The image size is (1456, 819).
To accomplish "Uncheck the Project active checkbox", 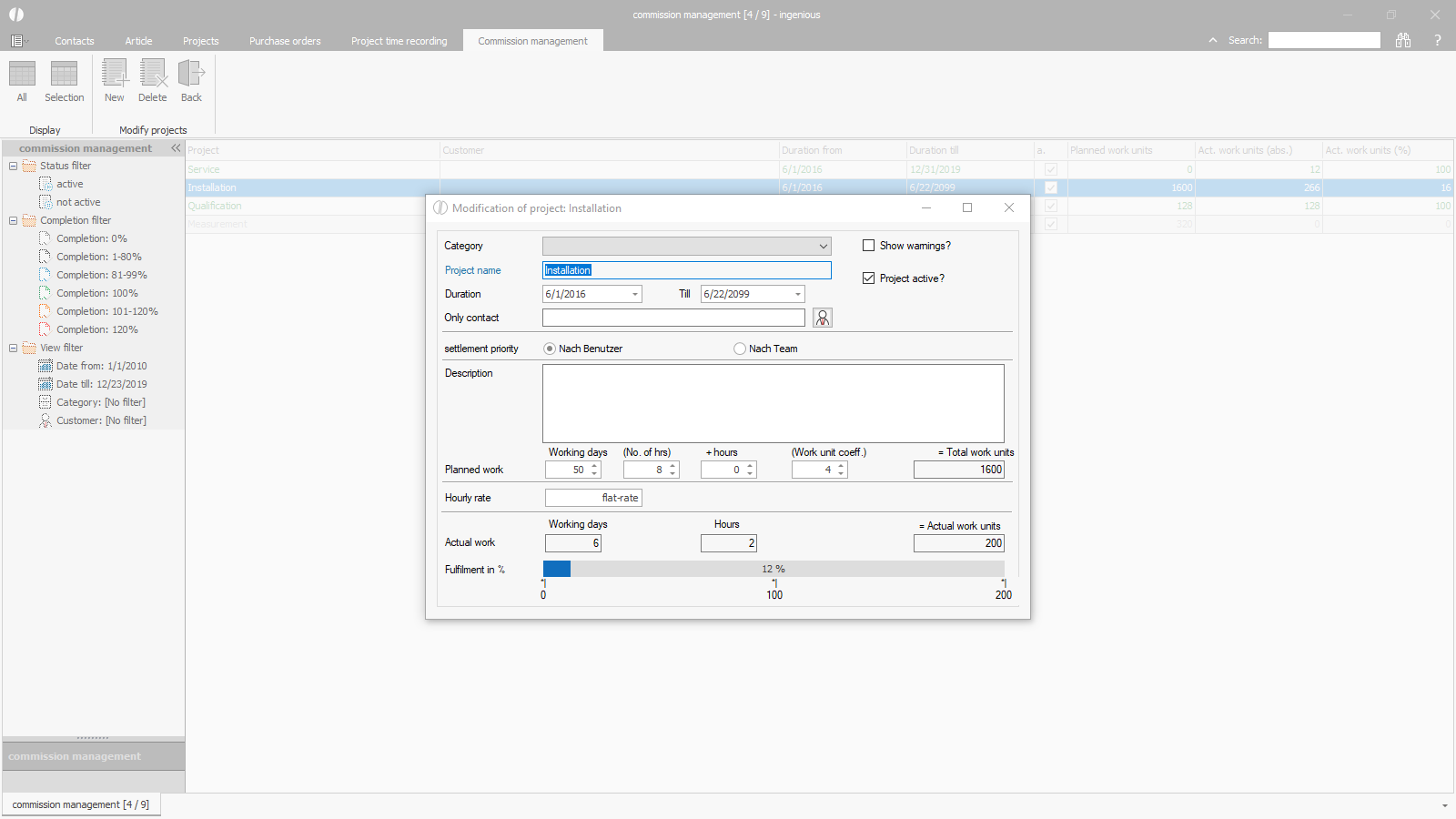I will point(869,278).
